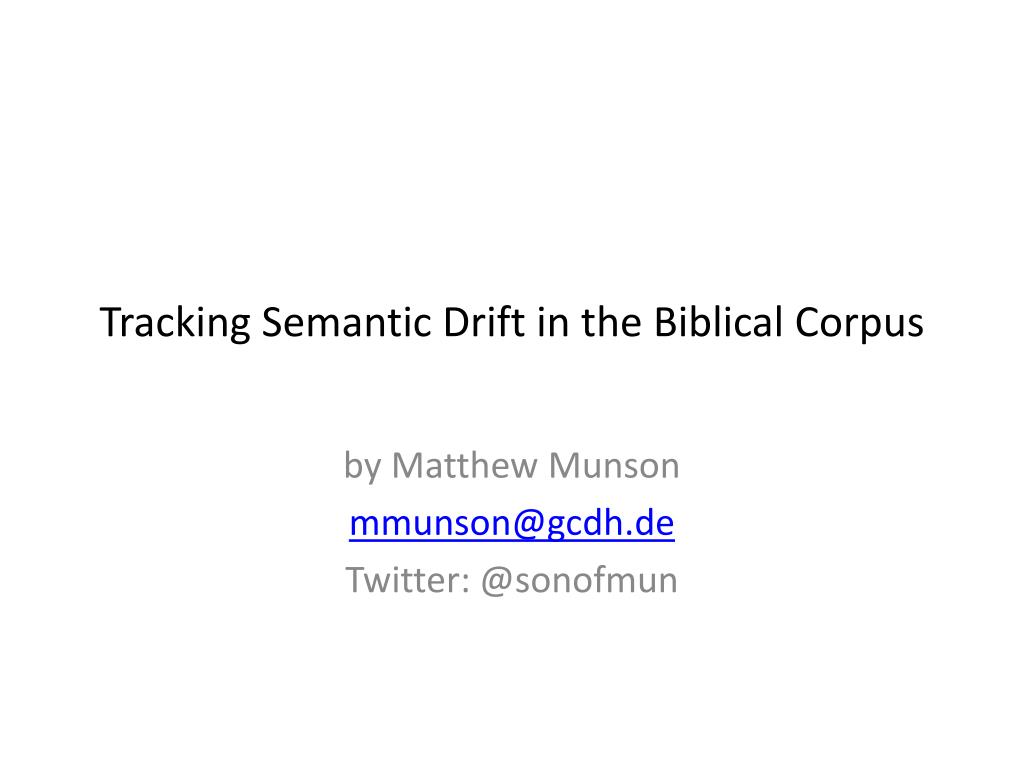The height and width of the screenshot is (768, 1024).
Task: Select the "by Matthew Munson" author line
Action: coord(511,466)
